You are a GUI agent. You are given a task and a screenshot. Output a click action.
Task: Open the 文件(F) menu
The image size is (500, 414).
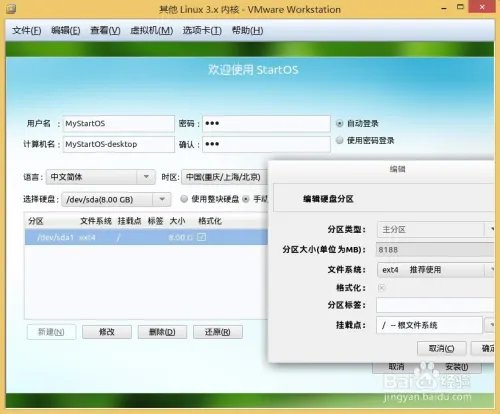click(x=27, y=31)
